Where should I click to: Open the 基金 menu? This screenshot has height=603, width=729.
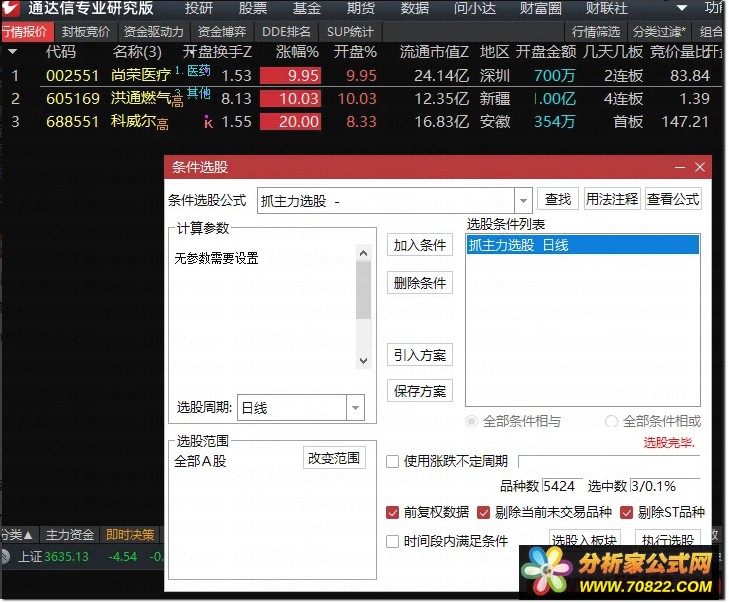307,8
